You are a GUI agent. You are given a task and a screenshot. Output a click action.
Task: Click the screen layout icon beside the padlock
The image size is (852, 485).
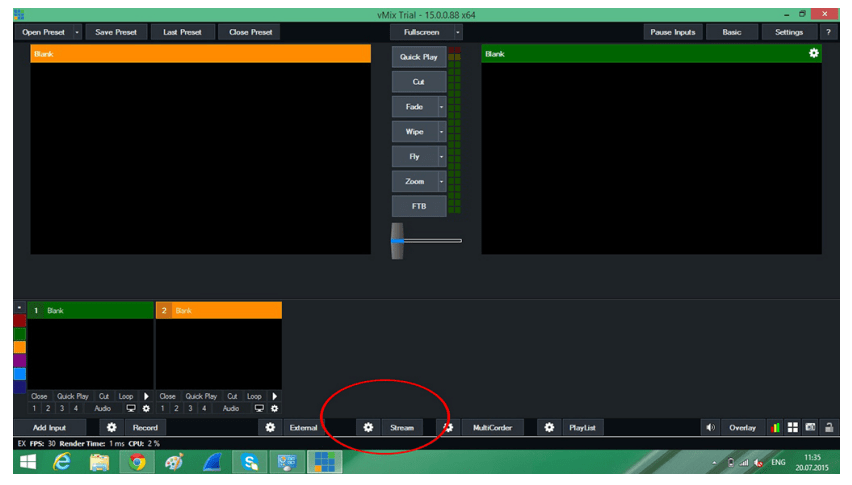click(x=810, y=427)
